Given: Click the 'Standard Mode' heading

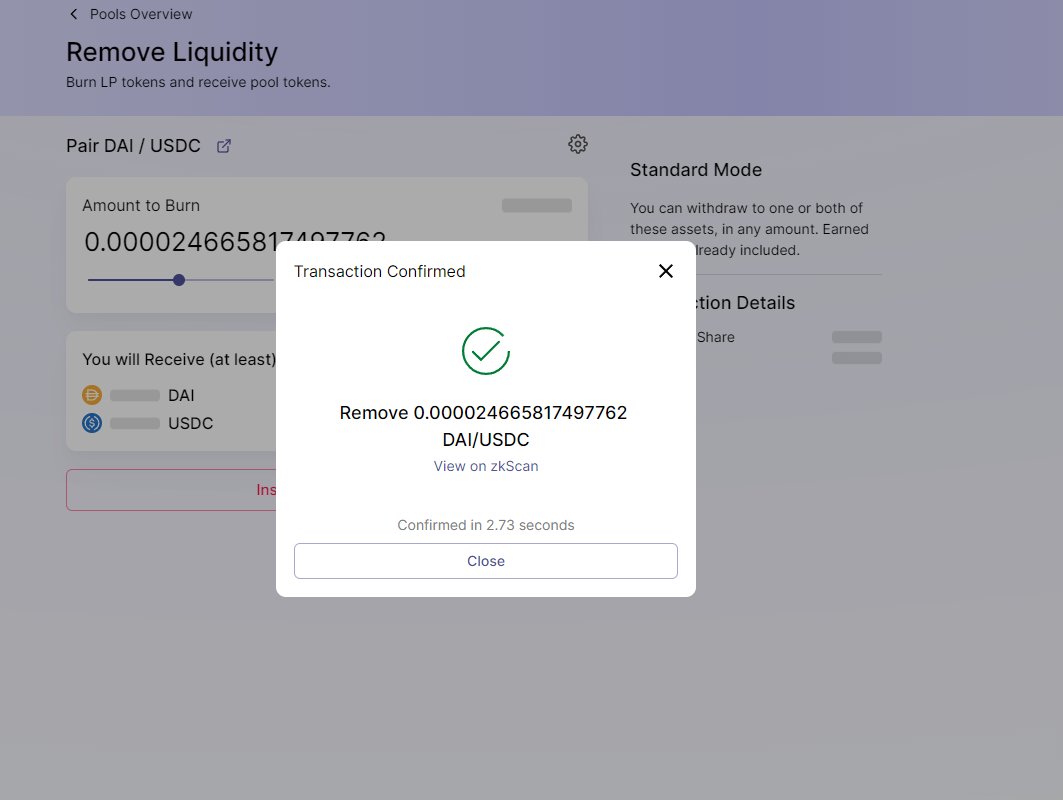Looking at the screenshot, I should coord(696,169).
